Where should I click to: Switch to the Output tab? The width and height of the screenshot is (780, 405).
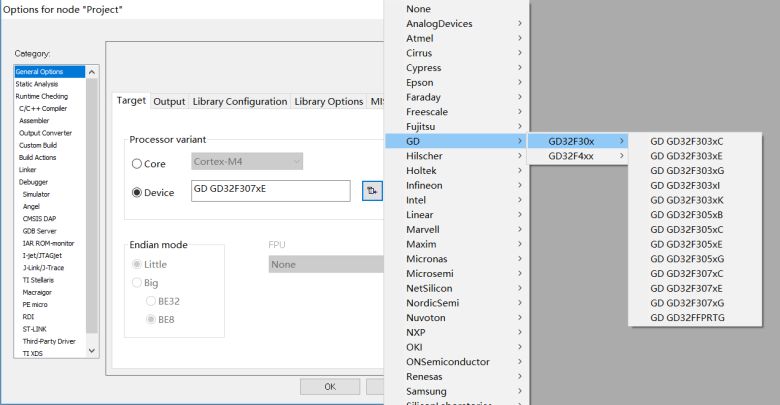pos(169,101)
